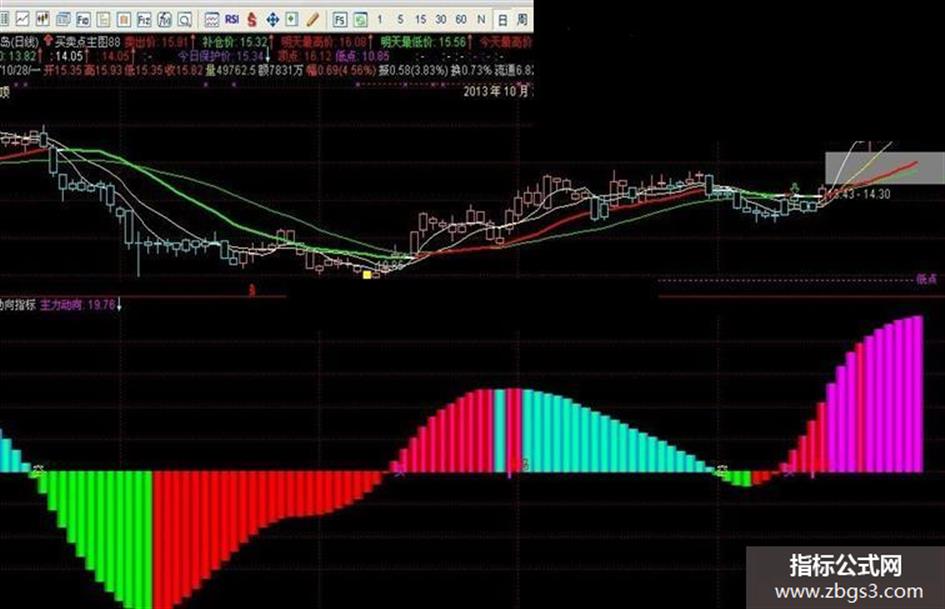Open the formula fx icon
The image size is (945, 609).
tap(165, 20)
